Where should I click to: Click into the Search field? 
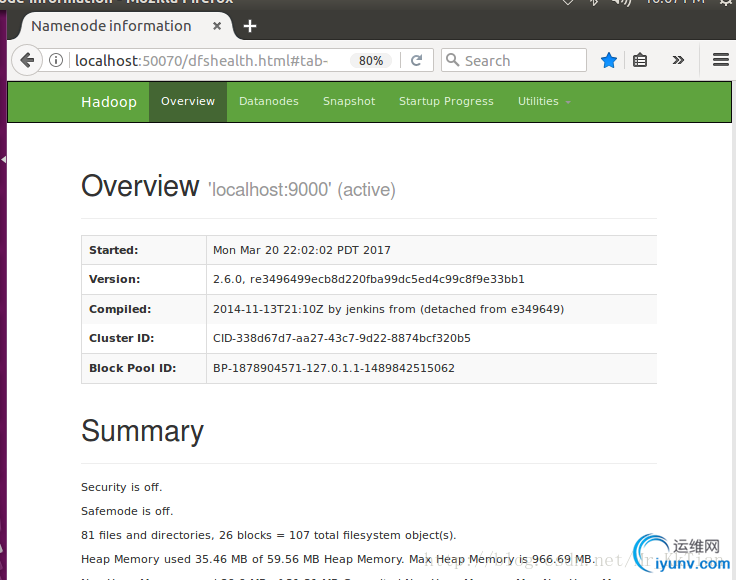click(514, 60)
